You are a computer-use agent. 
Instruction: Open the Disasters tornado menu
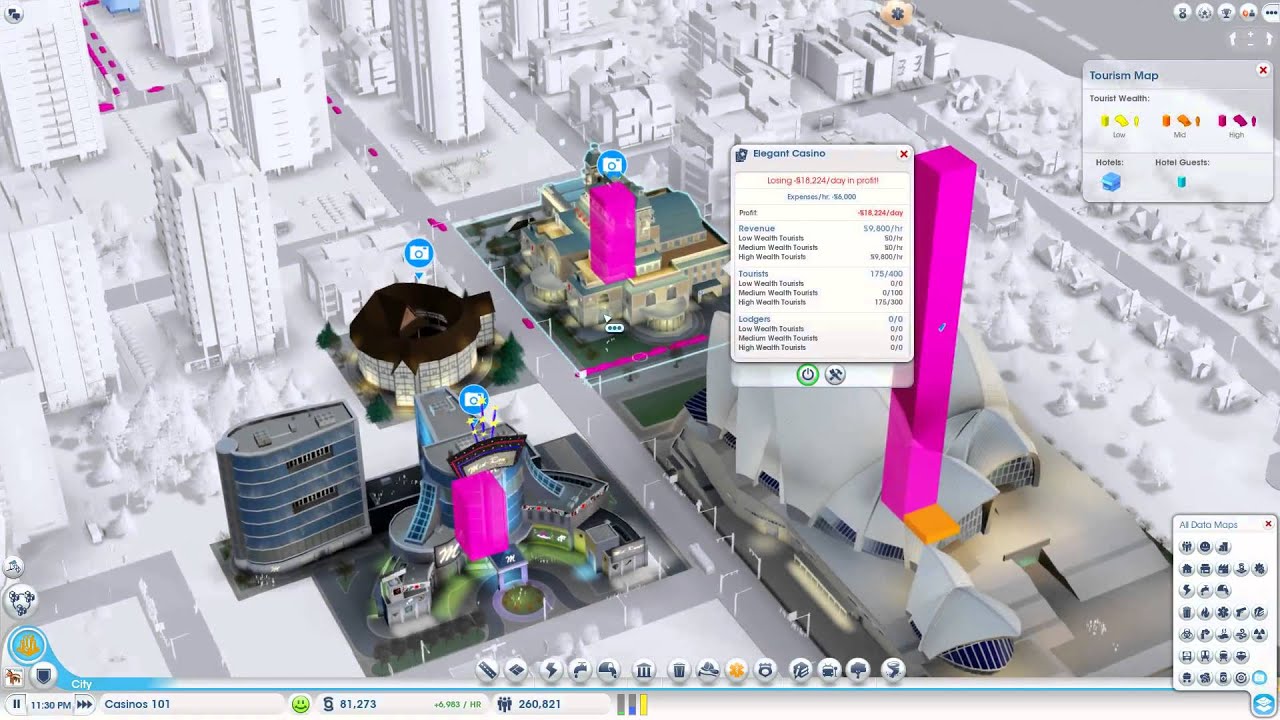click(x=894, y=670)
